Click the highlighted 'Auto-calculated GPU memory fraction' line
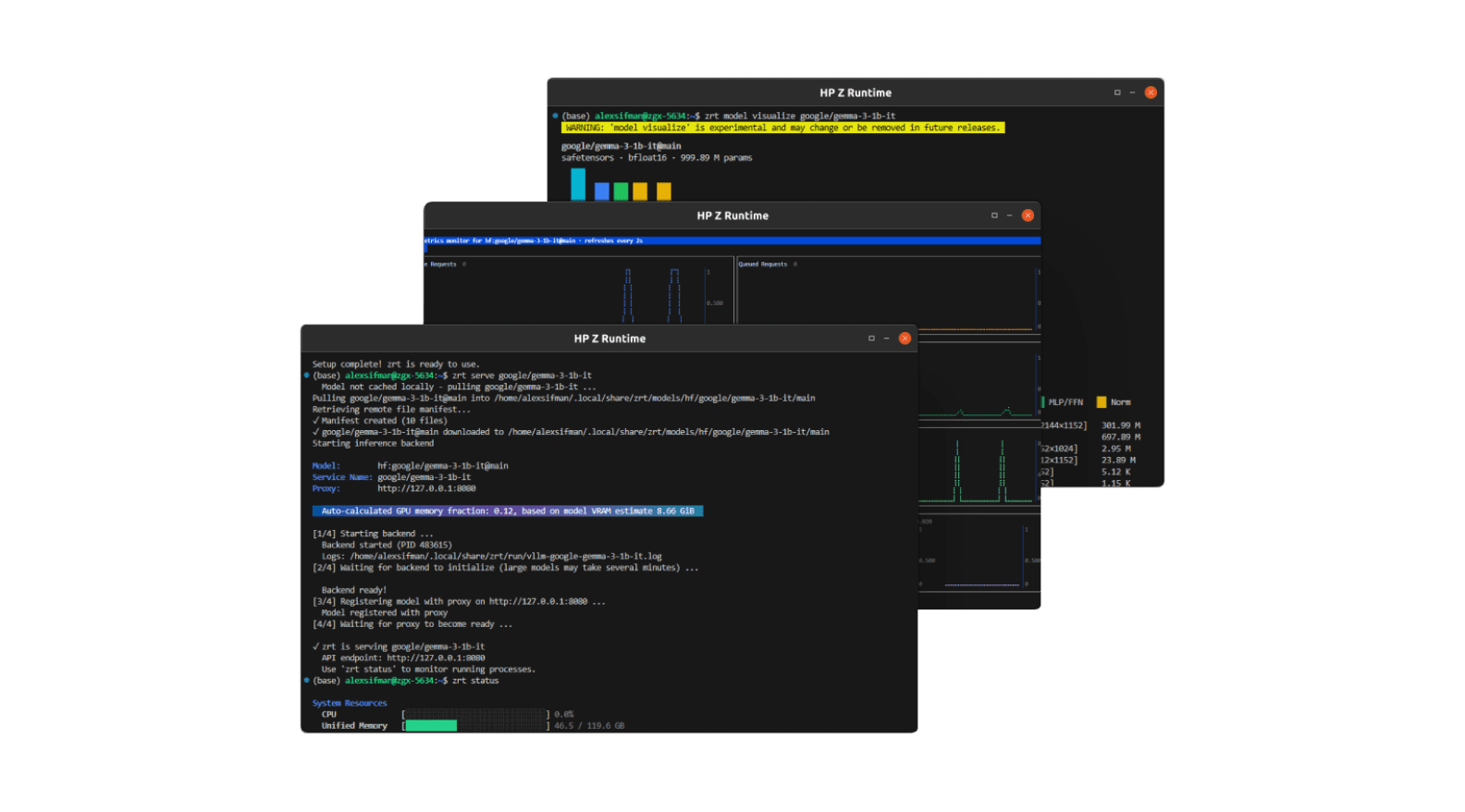The height and width of the screenshot is (812, 1465). click(x=508, y=511)
